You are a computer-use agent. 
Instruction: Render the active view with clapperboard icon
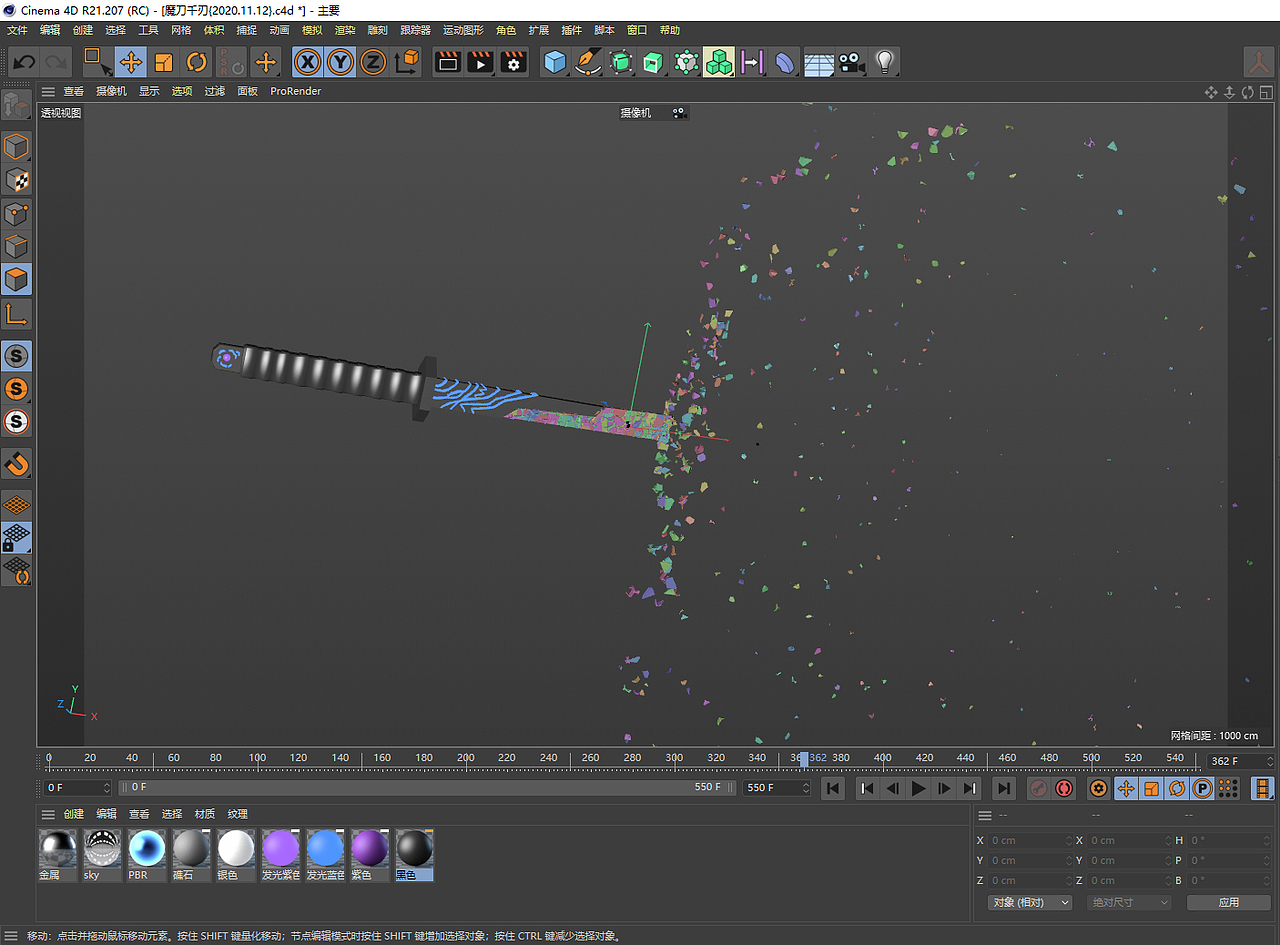[x=448, y=63]
